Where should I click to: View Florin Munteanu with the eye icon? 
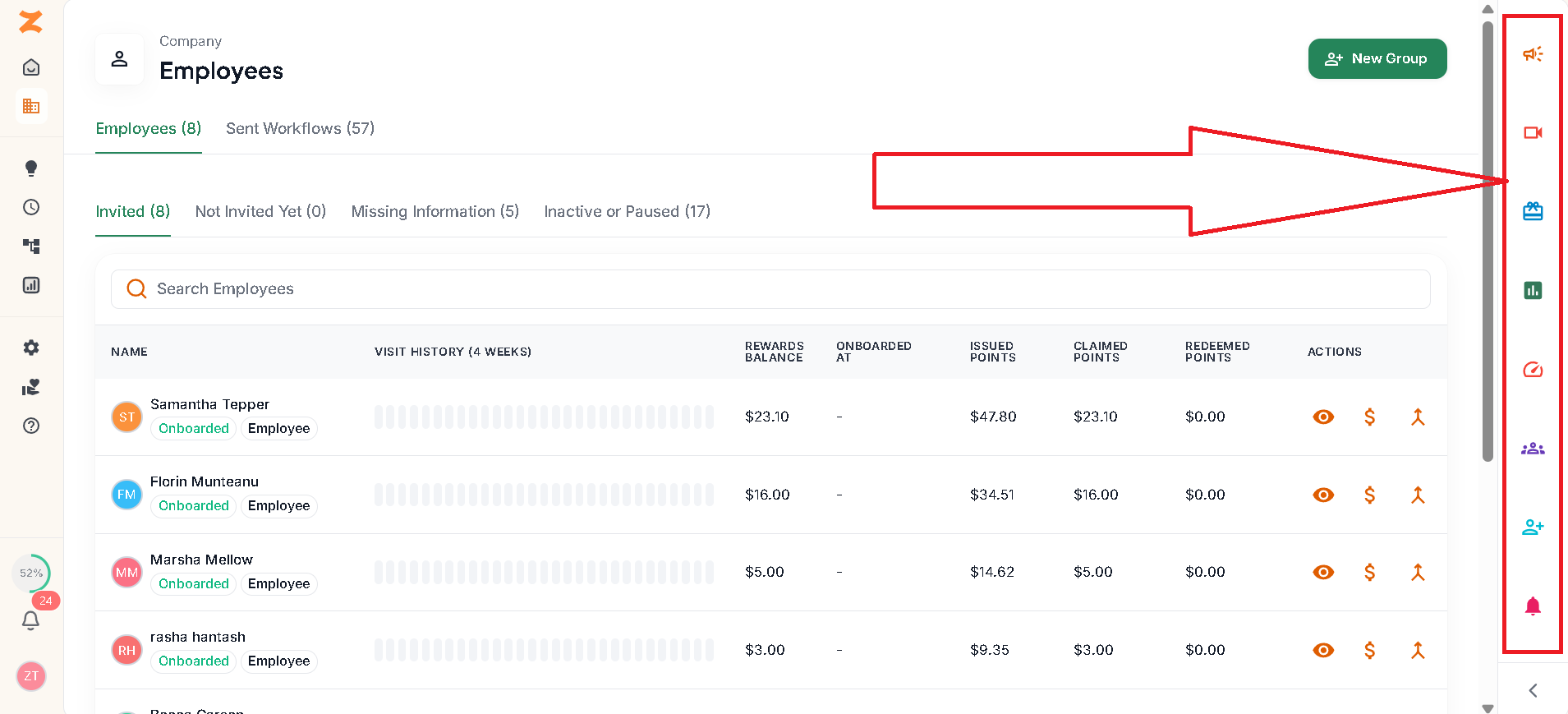click(x=1323, y=495)
